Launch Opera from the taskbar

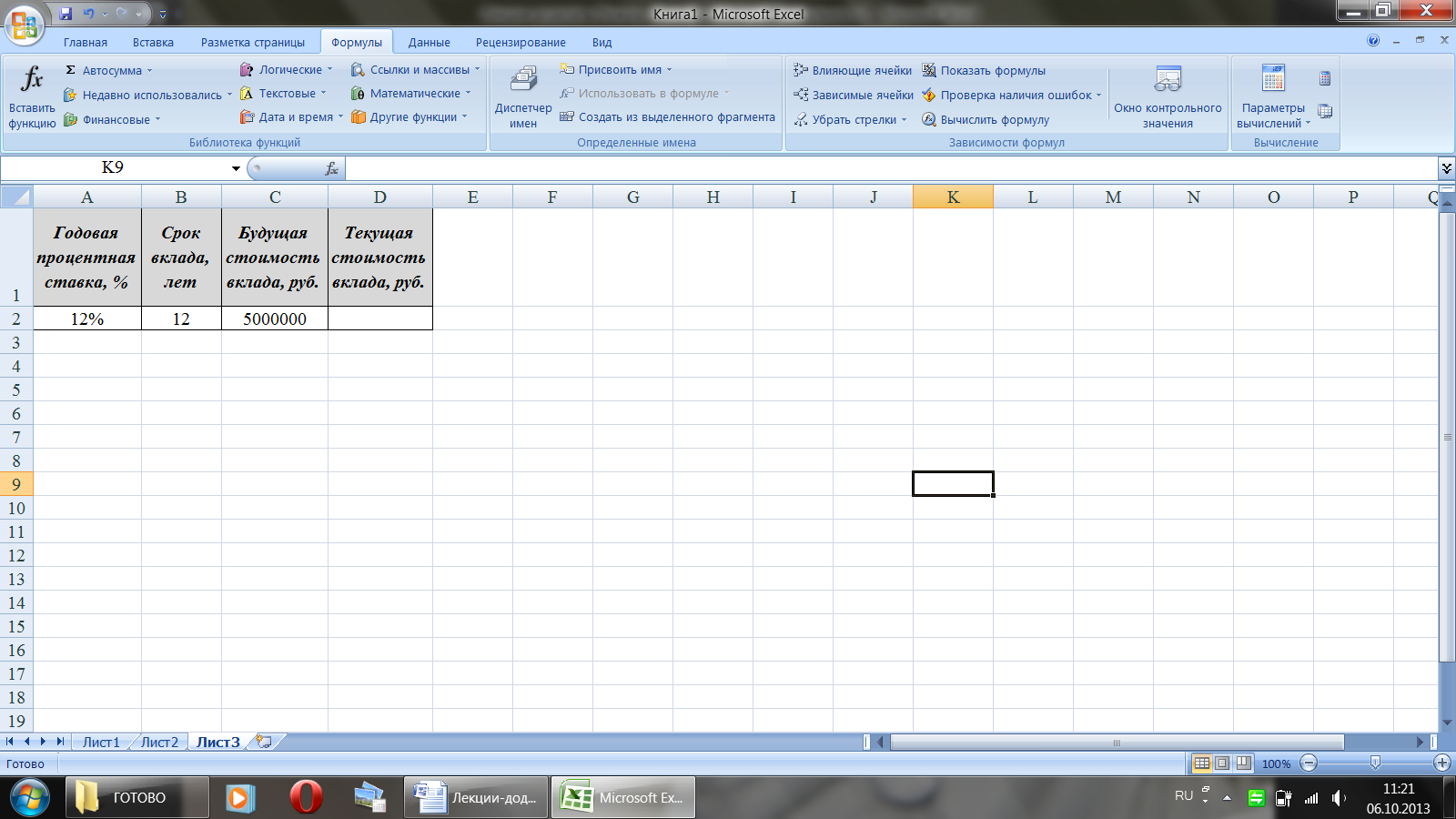306,797
